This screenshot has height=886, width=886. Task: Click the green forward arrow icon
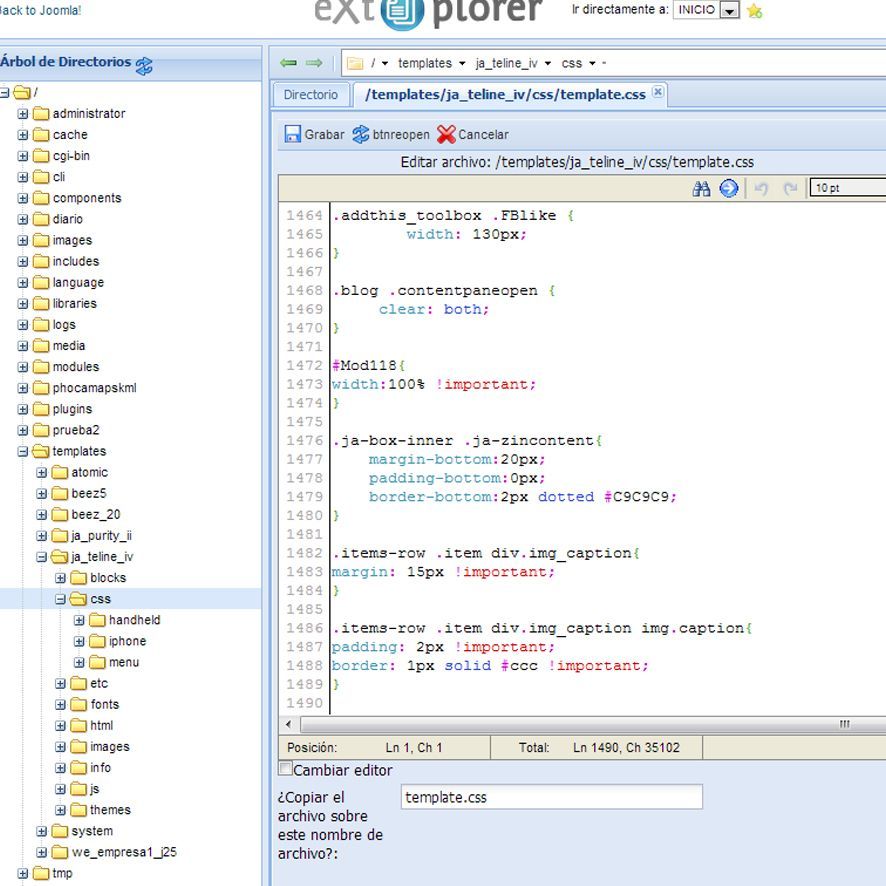314,63
